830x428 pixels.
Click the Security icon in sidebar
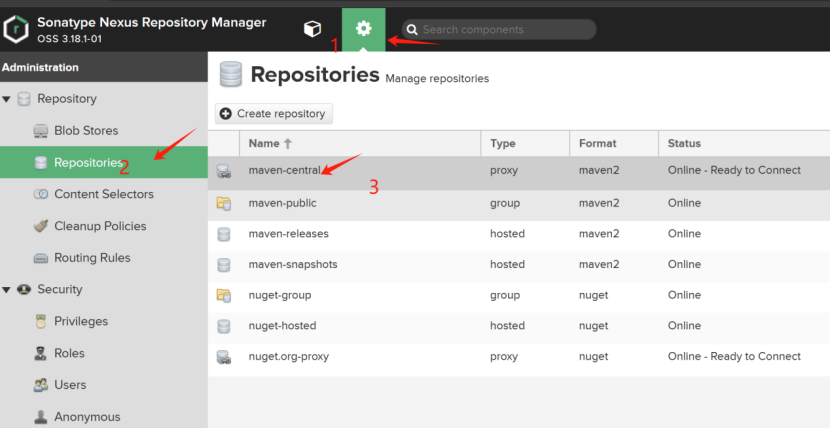pyautogui.click(x=24, y=289)
